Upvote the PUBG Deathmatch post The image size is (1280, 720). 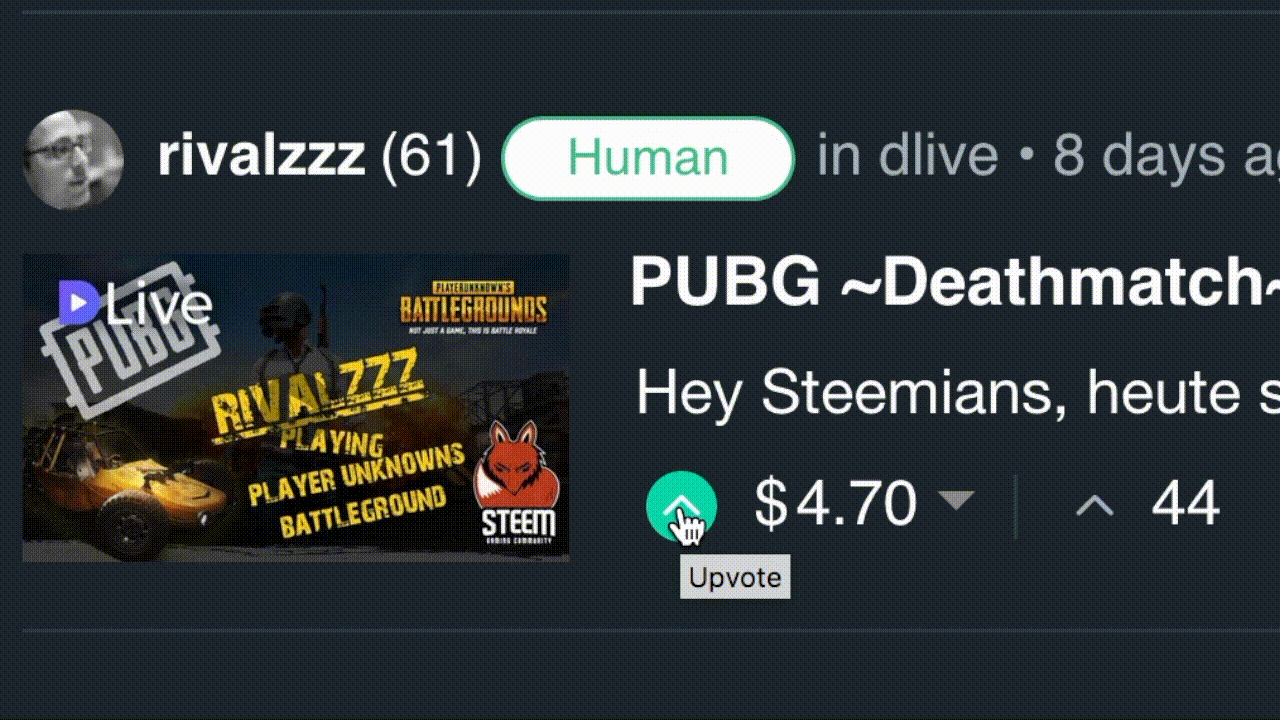(x=681, y=506)
